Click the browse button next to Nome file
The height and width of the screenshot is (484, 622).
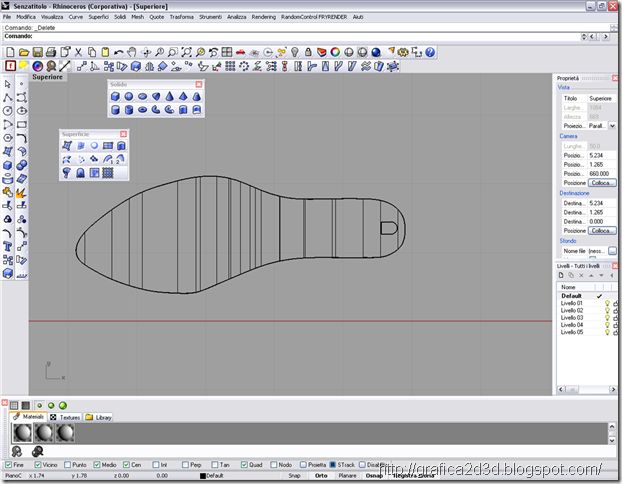pos(612,251)
